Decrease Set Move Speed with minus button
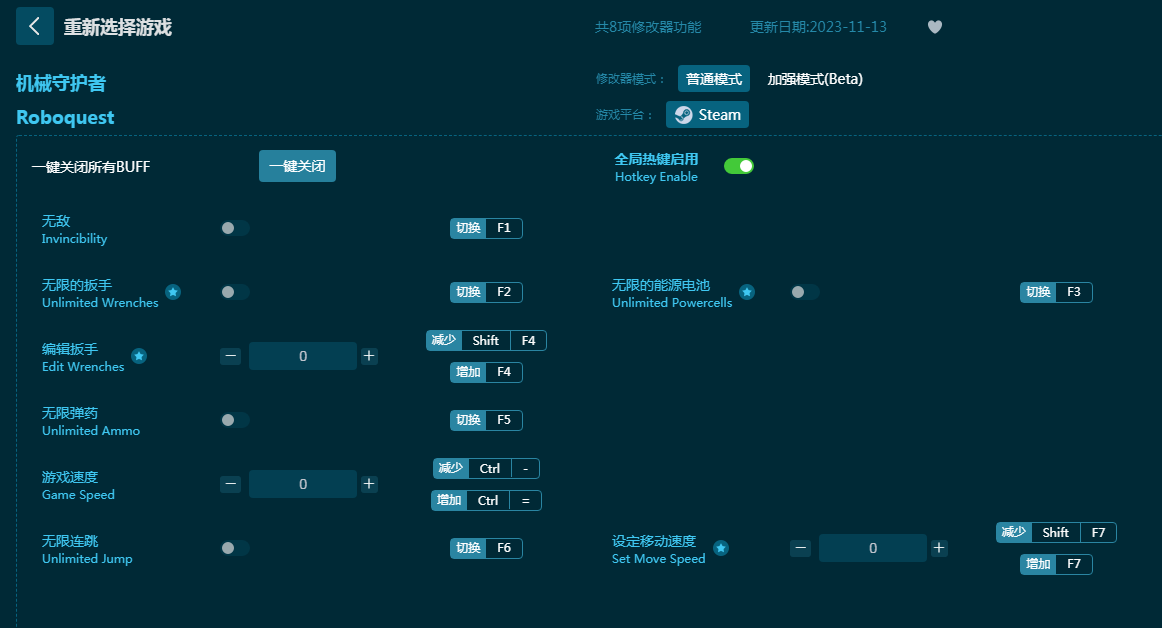 [x=800, y=548]
